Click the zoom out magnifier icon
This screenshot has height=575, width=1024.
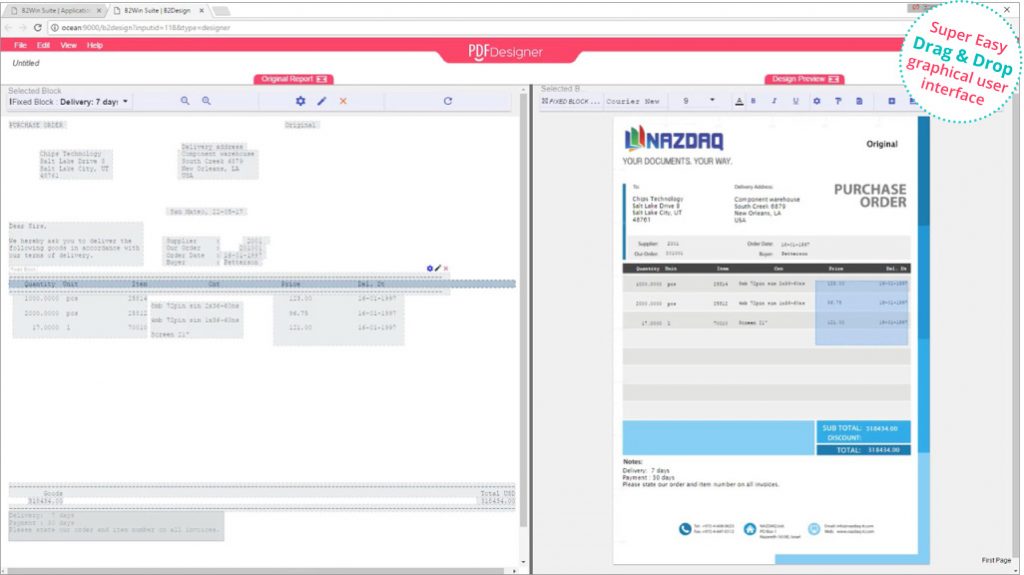point(185,101)
